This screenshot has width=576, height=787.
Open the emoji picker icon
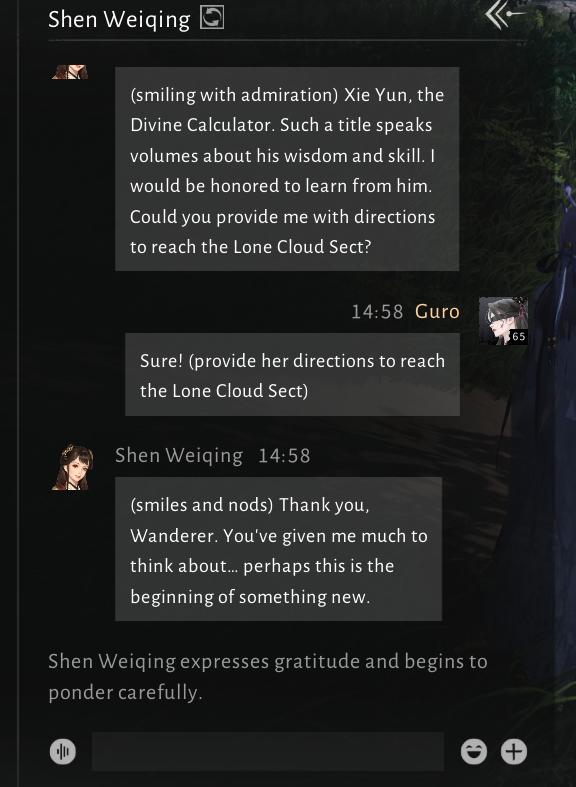[x=474, y=751]
